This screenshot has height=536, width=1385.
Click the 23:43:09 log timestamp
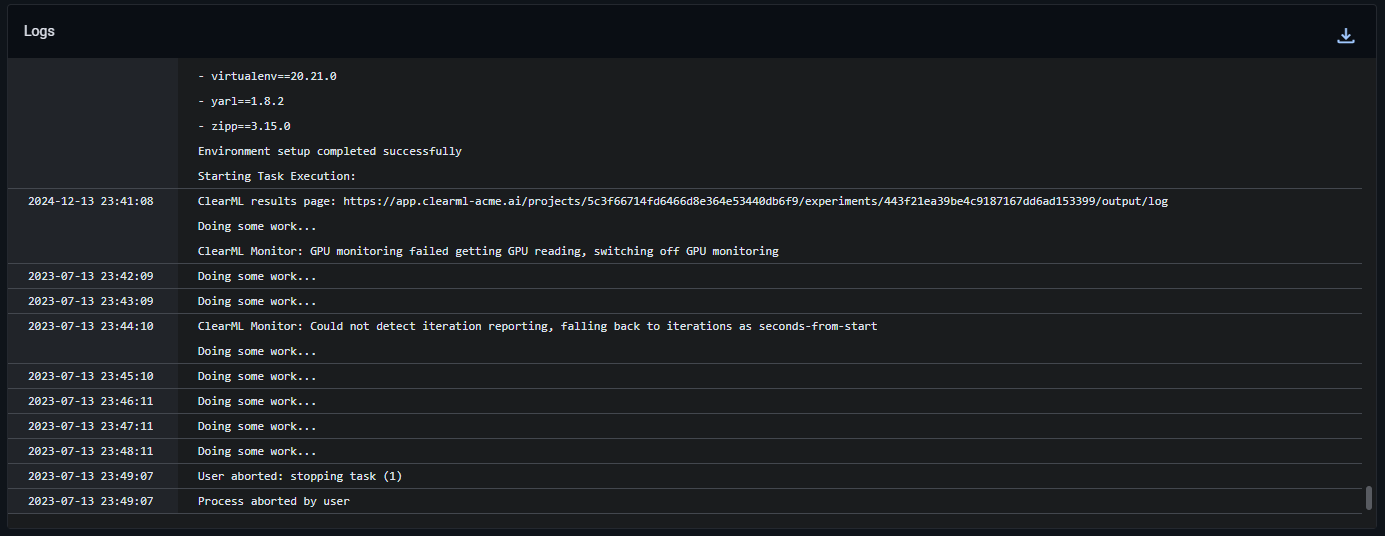[90, 301]
